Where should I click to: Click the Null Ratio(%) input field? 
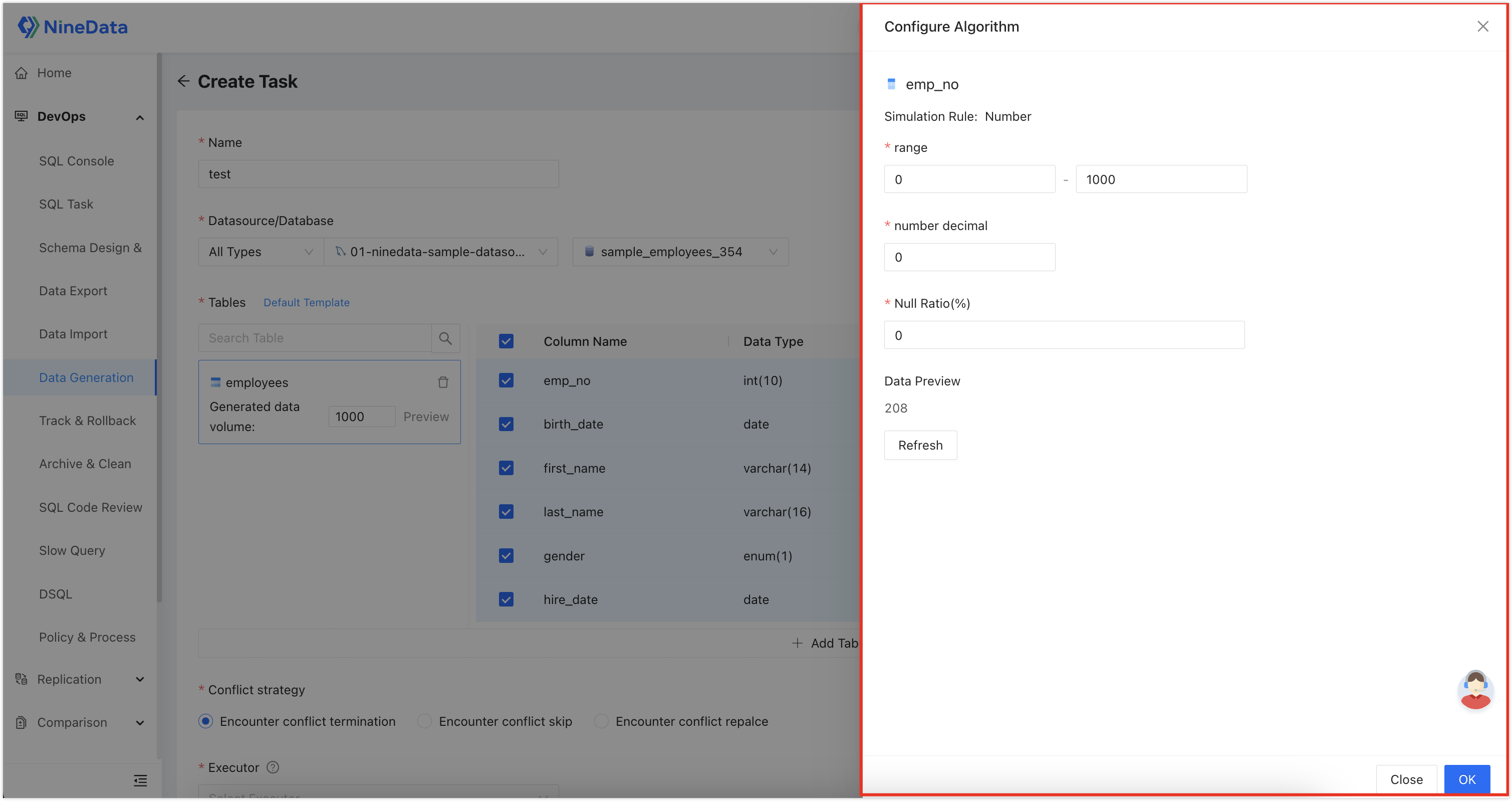click(x=1064, y=335)
